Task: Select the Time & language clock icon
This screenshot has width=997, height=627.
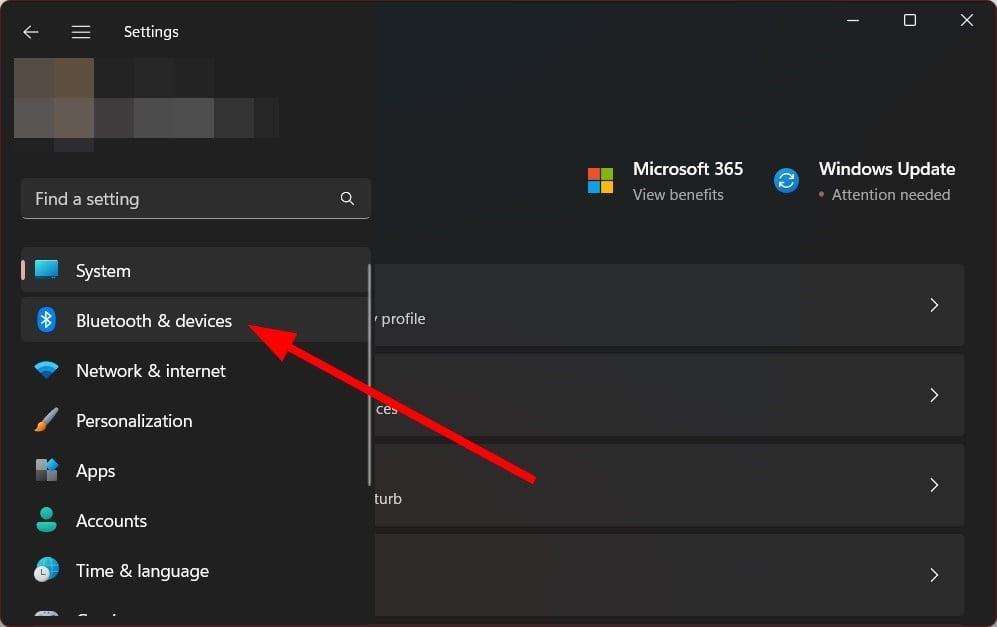Action: coord(46,570)
